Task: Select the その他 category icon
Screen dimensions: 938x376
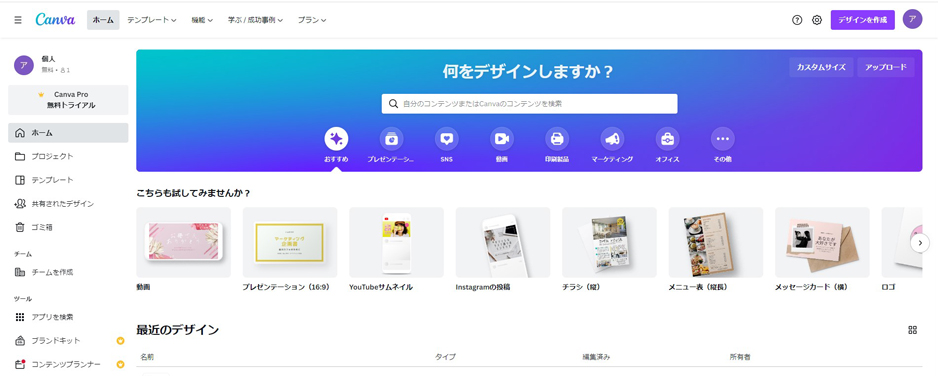Action: tap(723, 139)
